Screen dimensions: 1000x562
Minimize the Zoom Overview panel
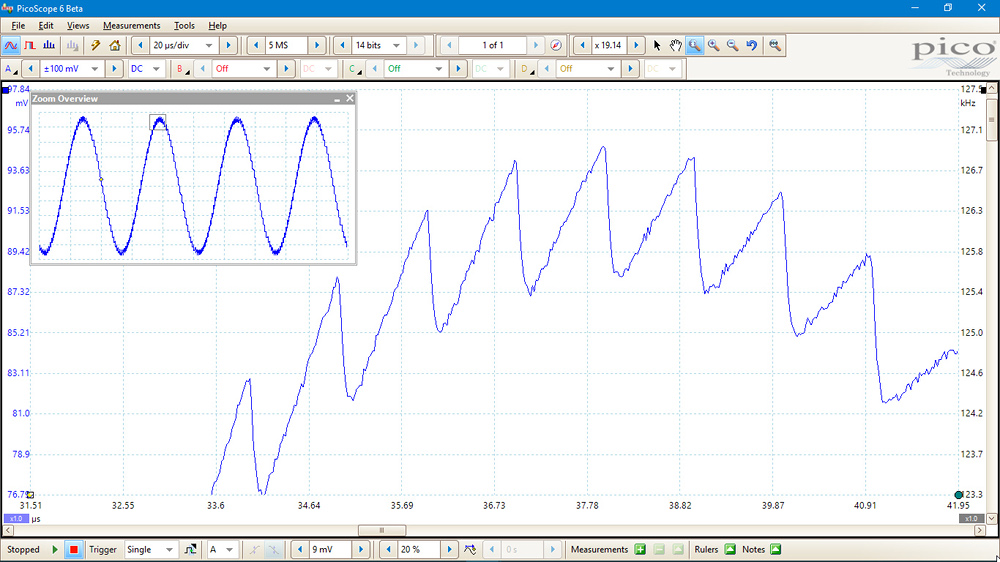point(337,99)
